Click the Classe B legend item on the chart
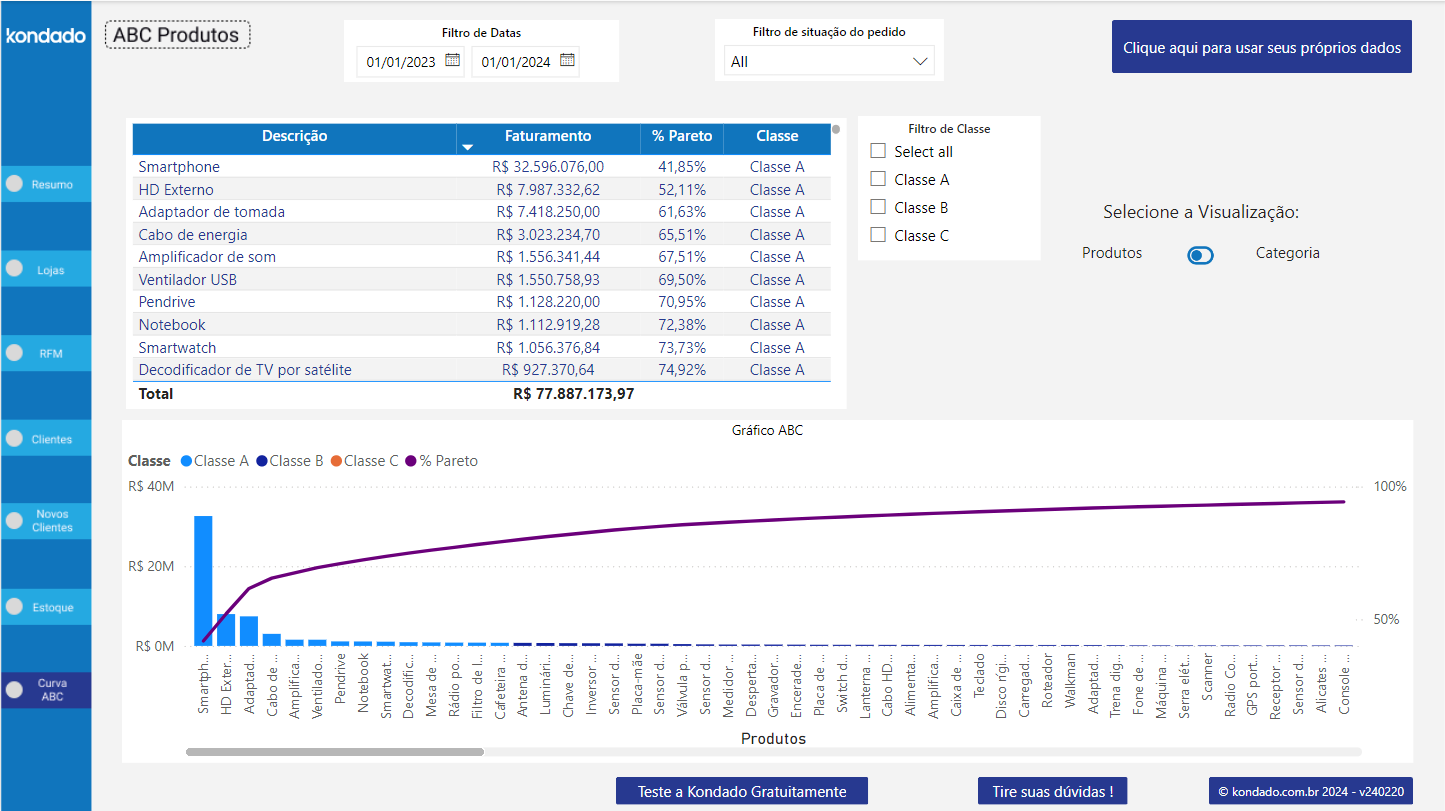Screen dimensions: 1445x811 [x=290, y=461]
